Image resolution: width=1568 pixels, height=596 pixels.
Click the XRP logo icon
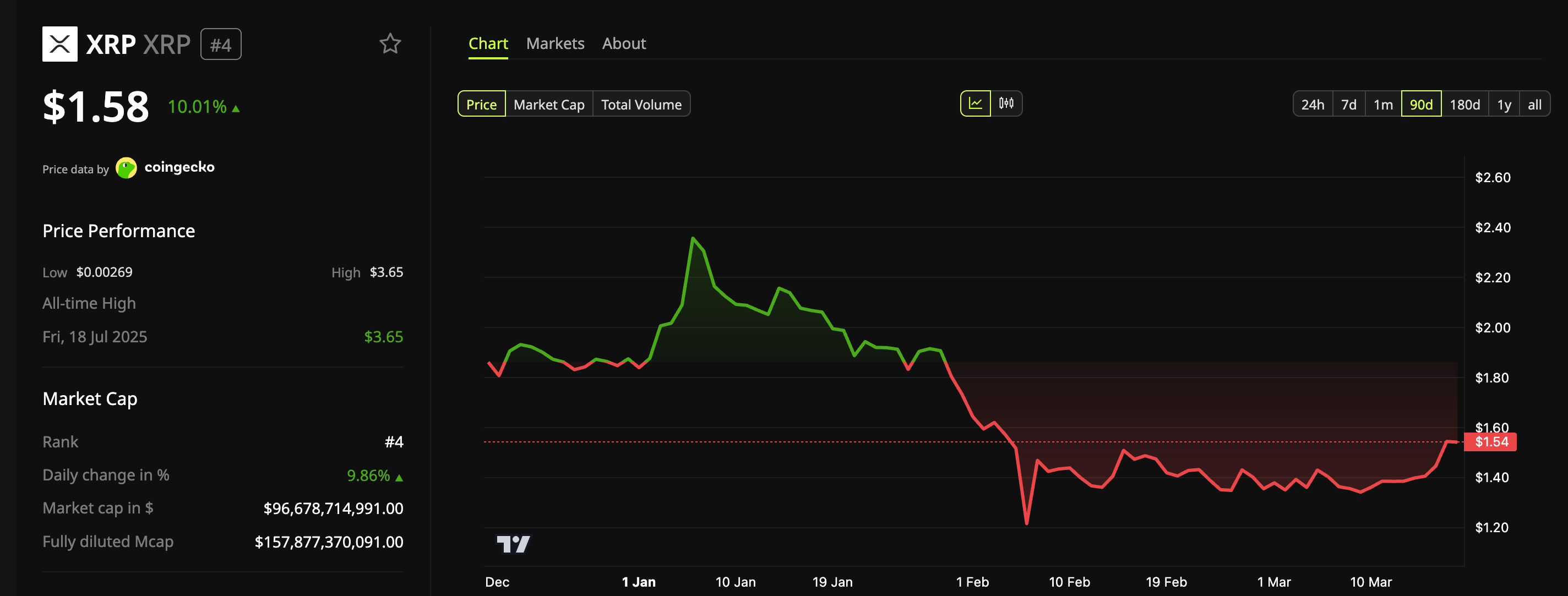[59, 43]
